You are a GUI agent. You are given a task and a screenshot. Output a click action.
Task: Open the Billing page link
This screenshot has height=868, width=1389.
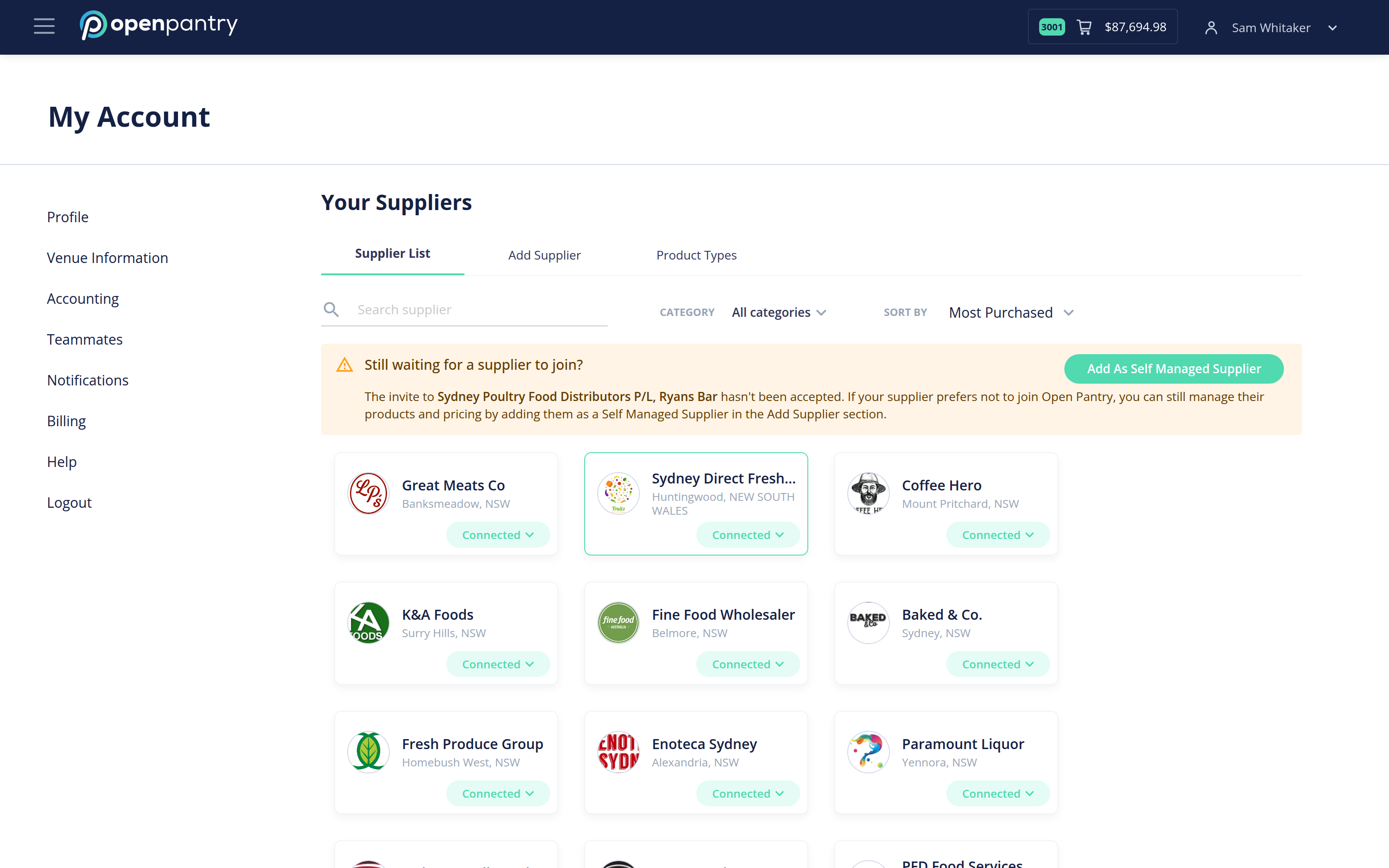(x=66, y=421)
